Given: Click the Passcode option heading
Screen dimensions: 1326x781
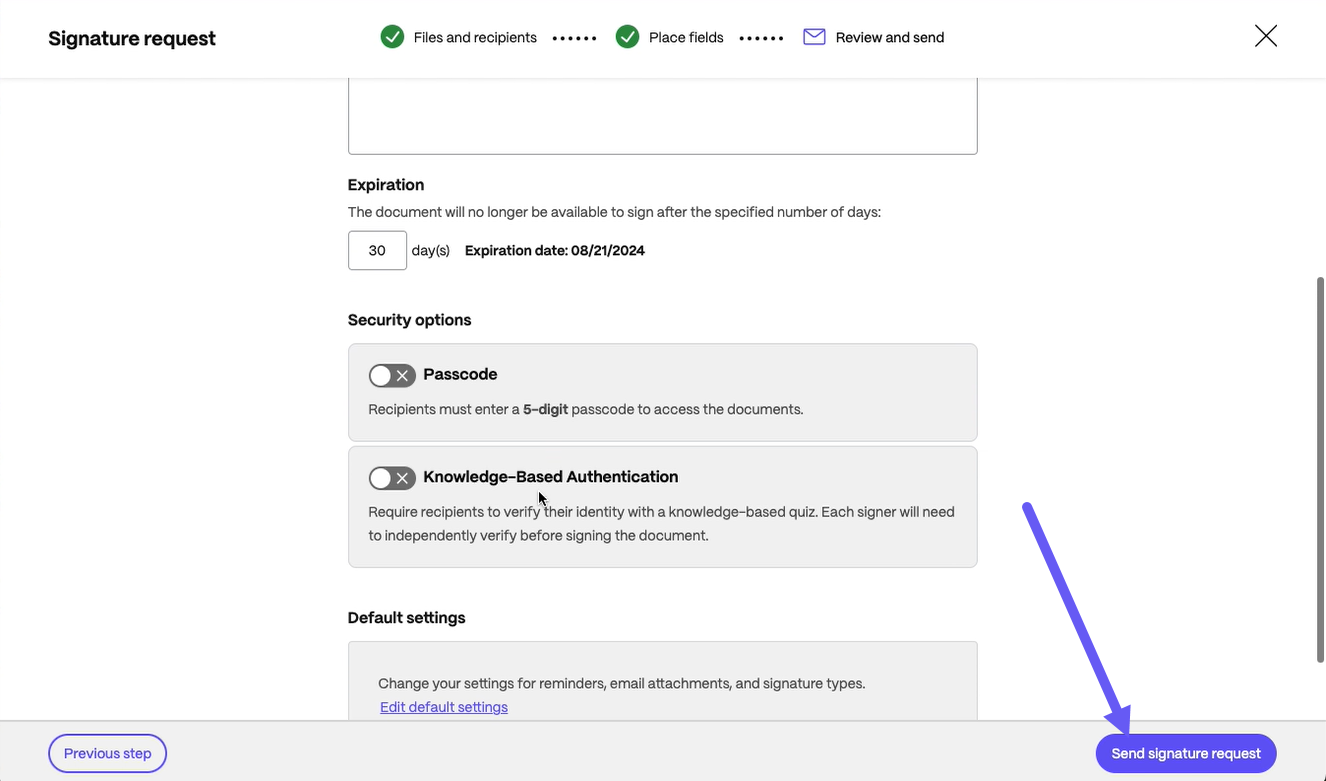Looking at the screenshot, I should click(460, 374).
